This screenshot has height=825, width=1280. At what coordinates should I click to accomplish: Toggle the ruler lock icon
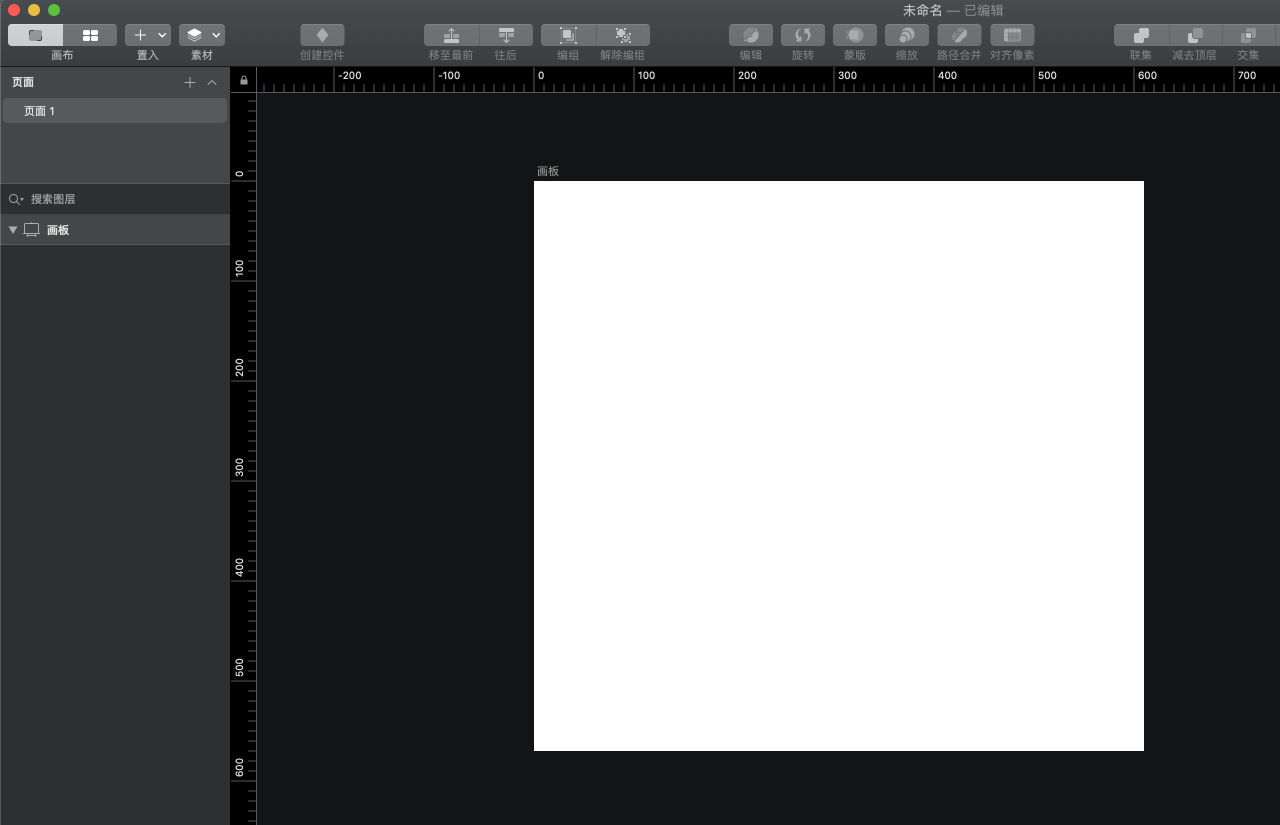tap(243, 80)
